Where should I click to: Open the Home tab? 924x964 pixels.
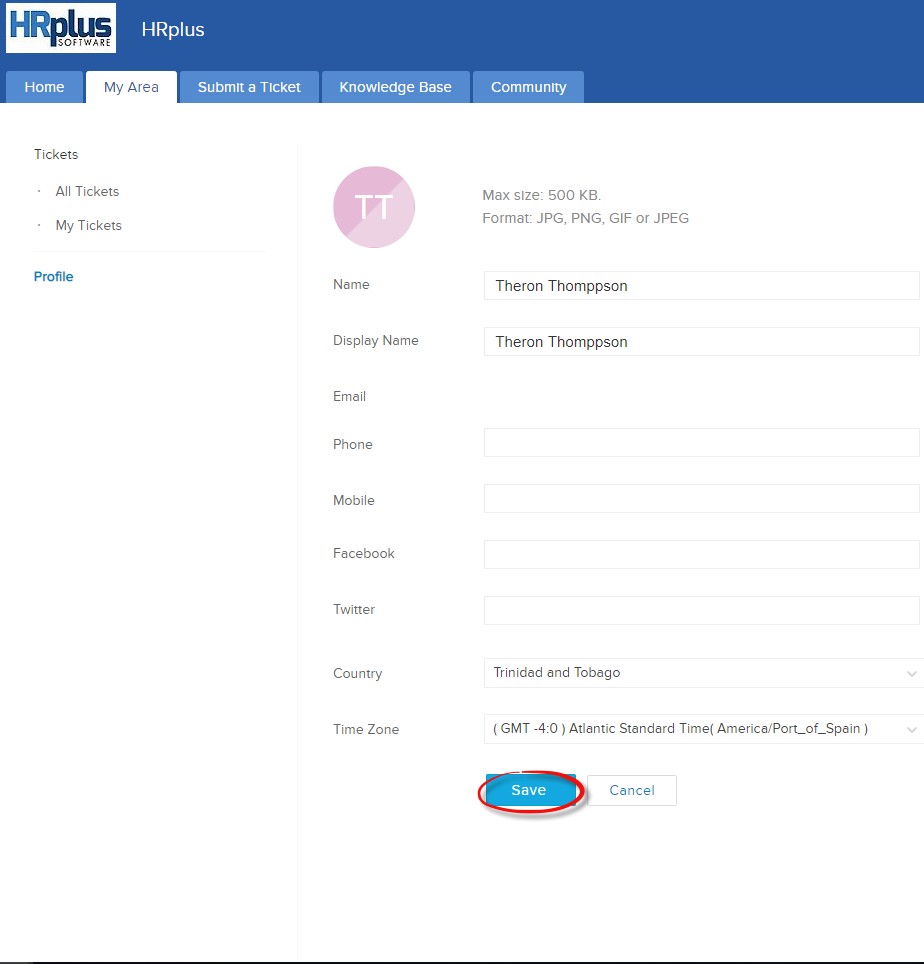click(44, 87)
